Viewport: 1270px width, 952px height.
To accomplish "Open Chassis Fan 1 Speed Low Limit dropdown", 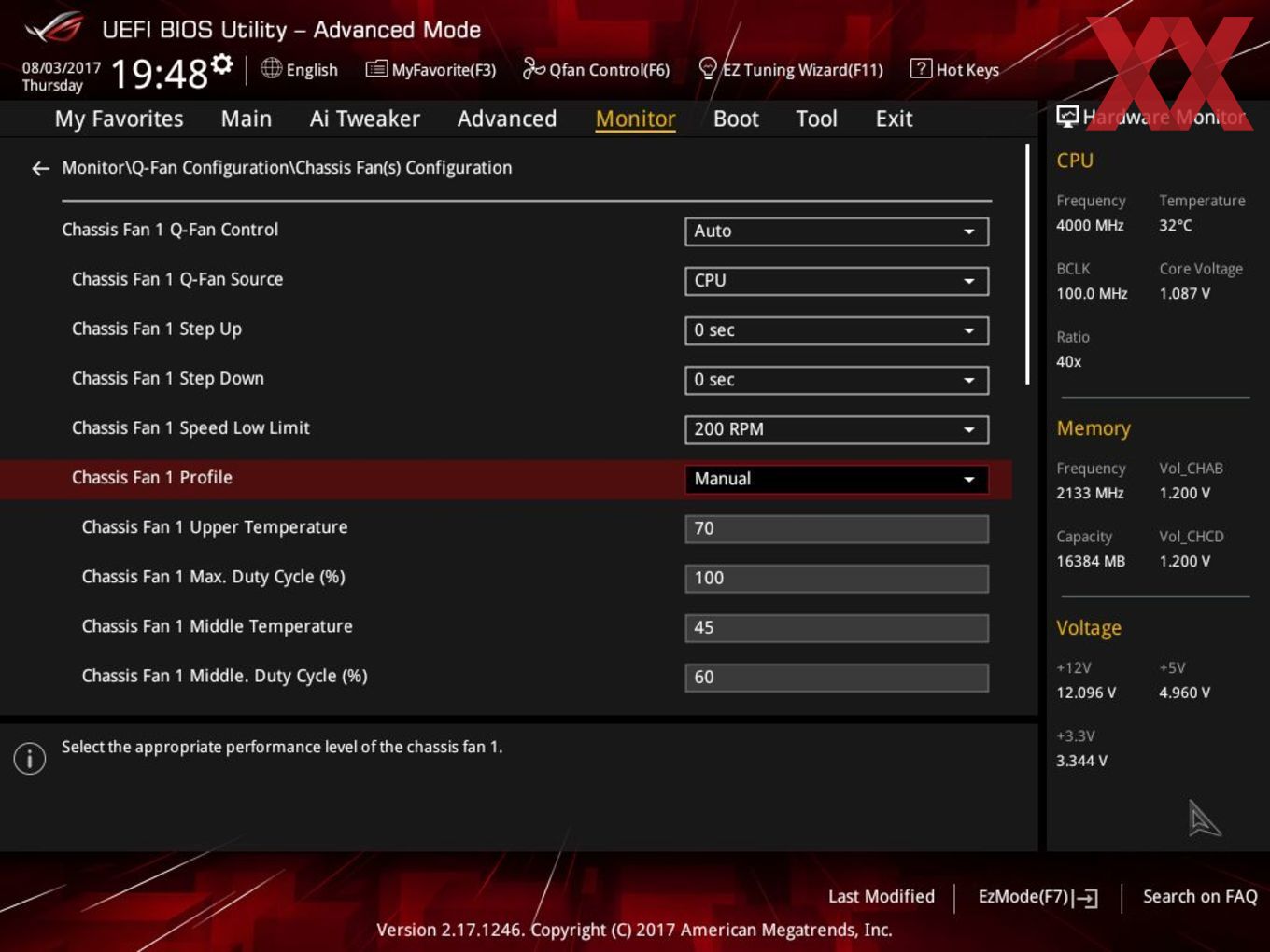I will (x=837, y=429).
